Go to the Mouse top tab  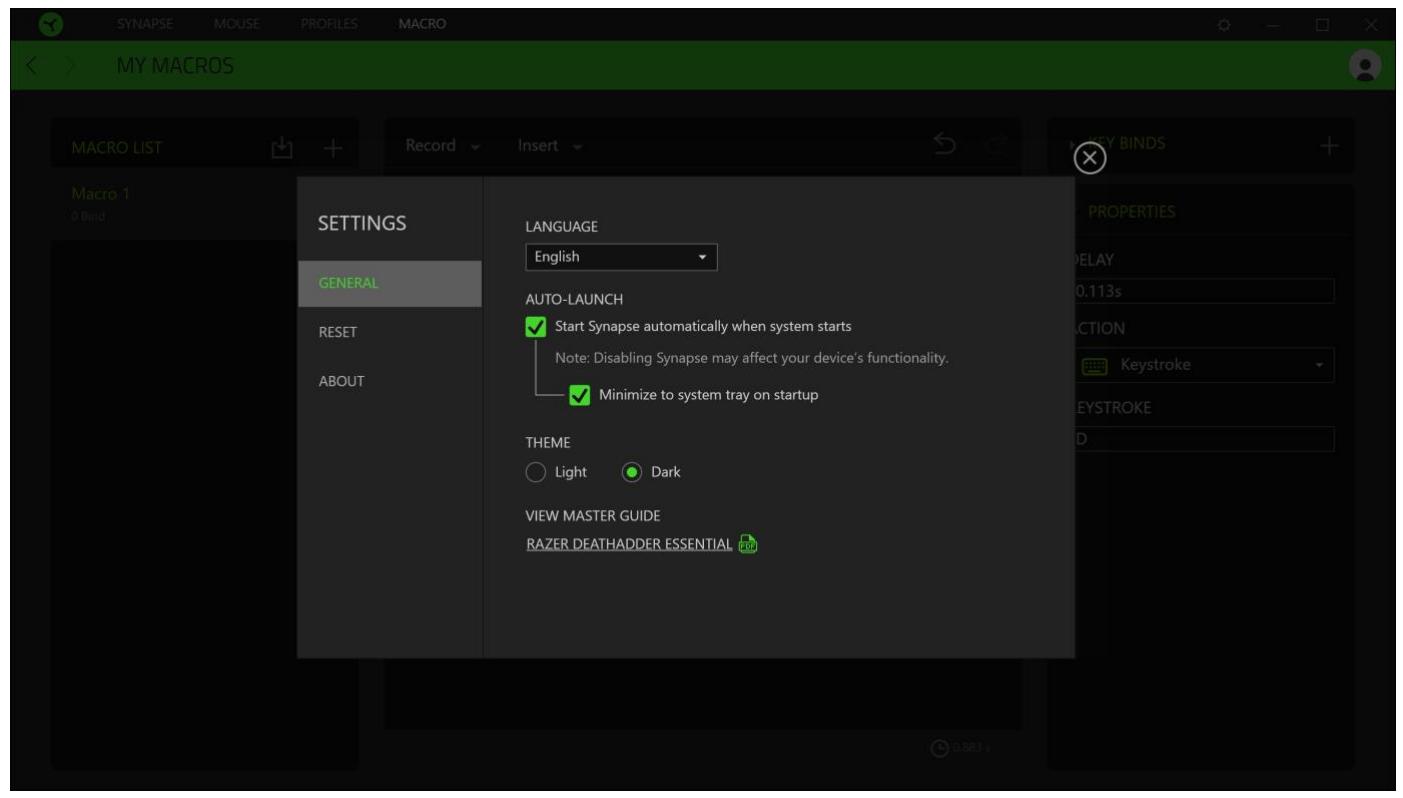click(236, 23)
